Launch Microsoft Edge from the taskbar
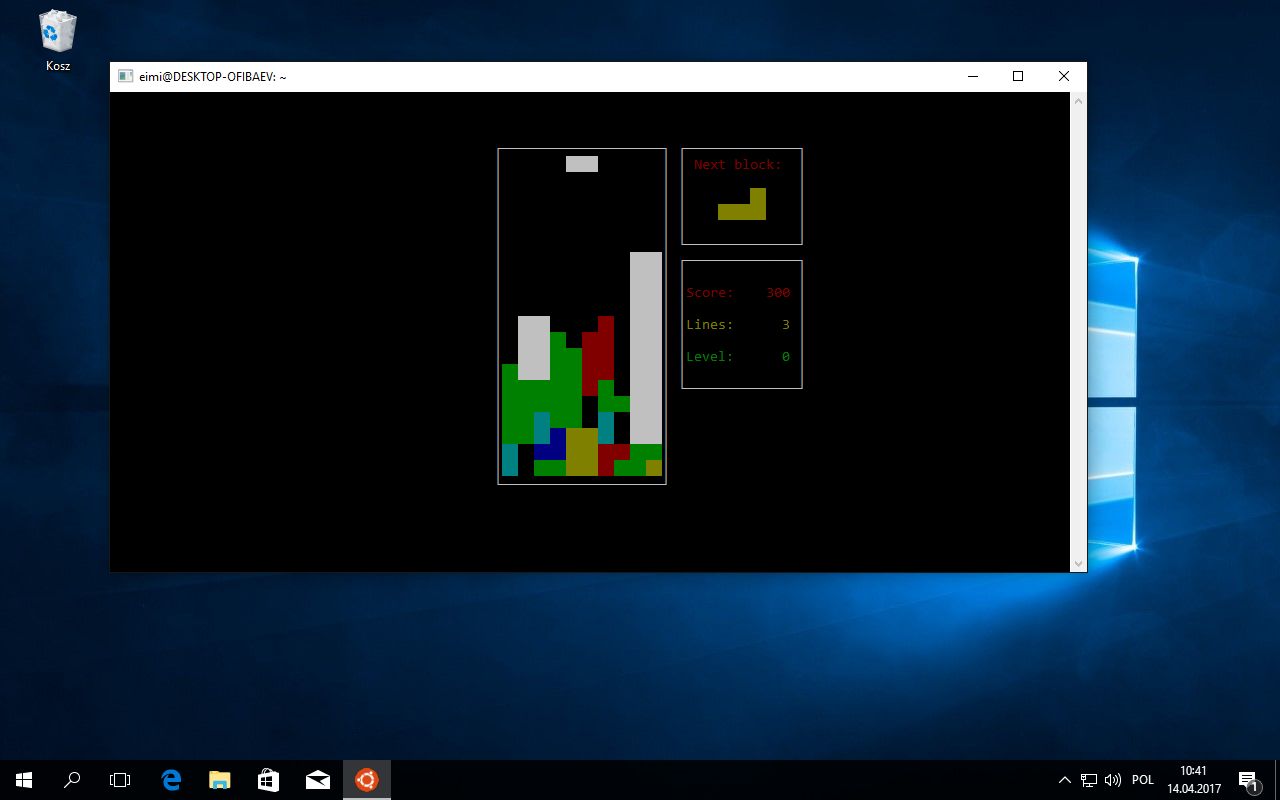This screenshot has height=800, width=1280. 170,779
